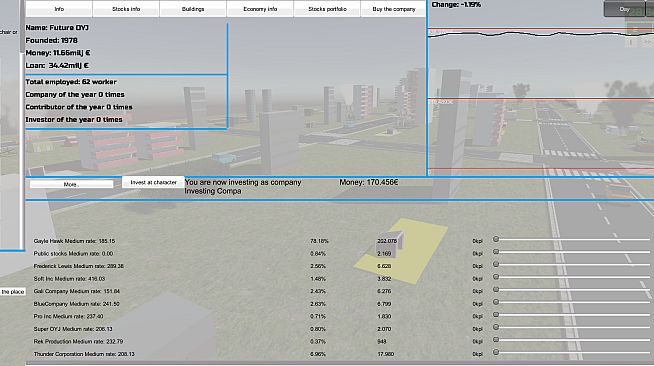Switch to the Stocks info tab

point(126,9)
